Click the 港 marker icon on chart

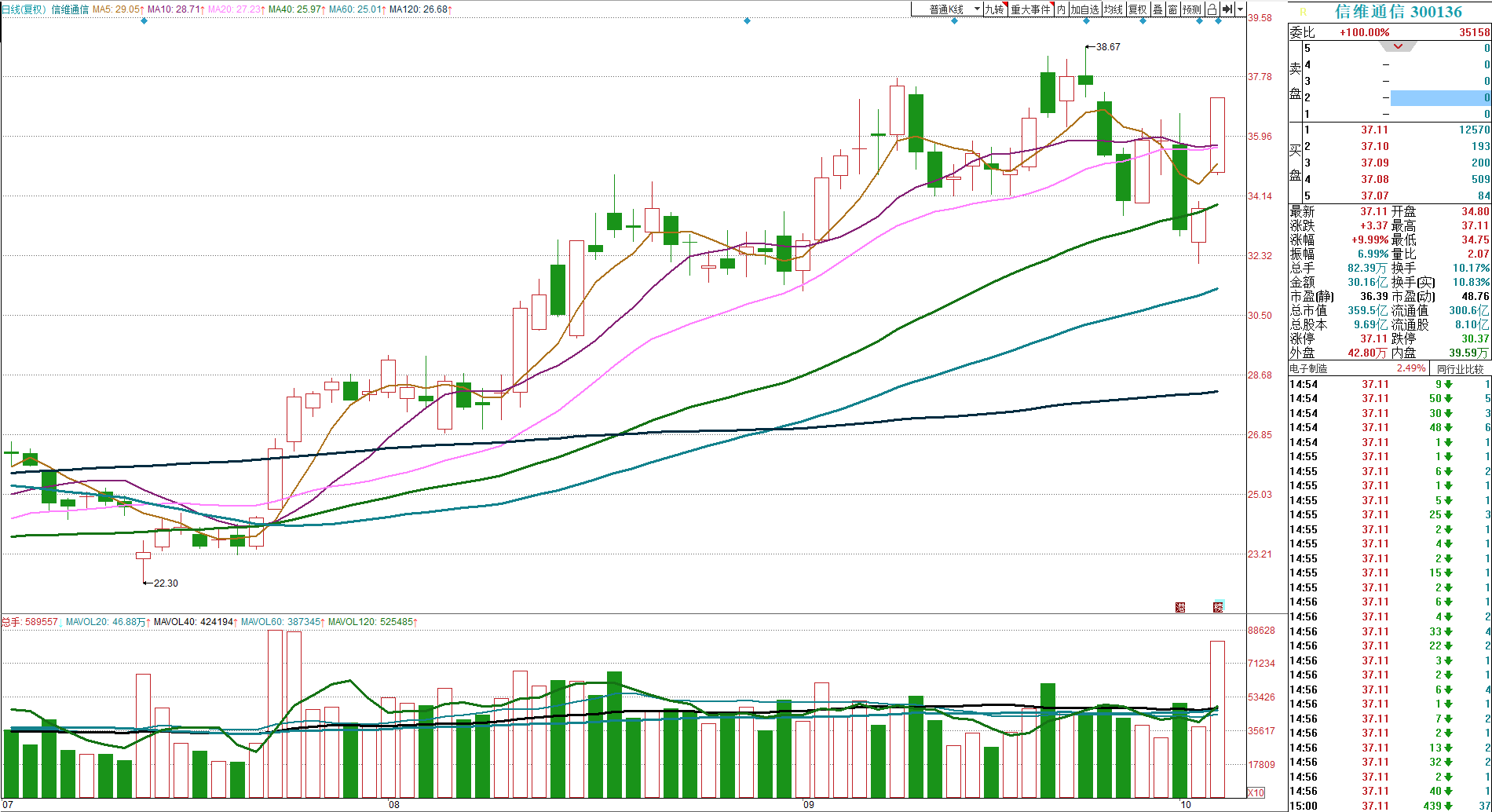(1180, 607)
